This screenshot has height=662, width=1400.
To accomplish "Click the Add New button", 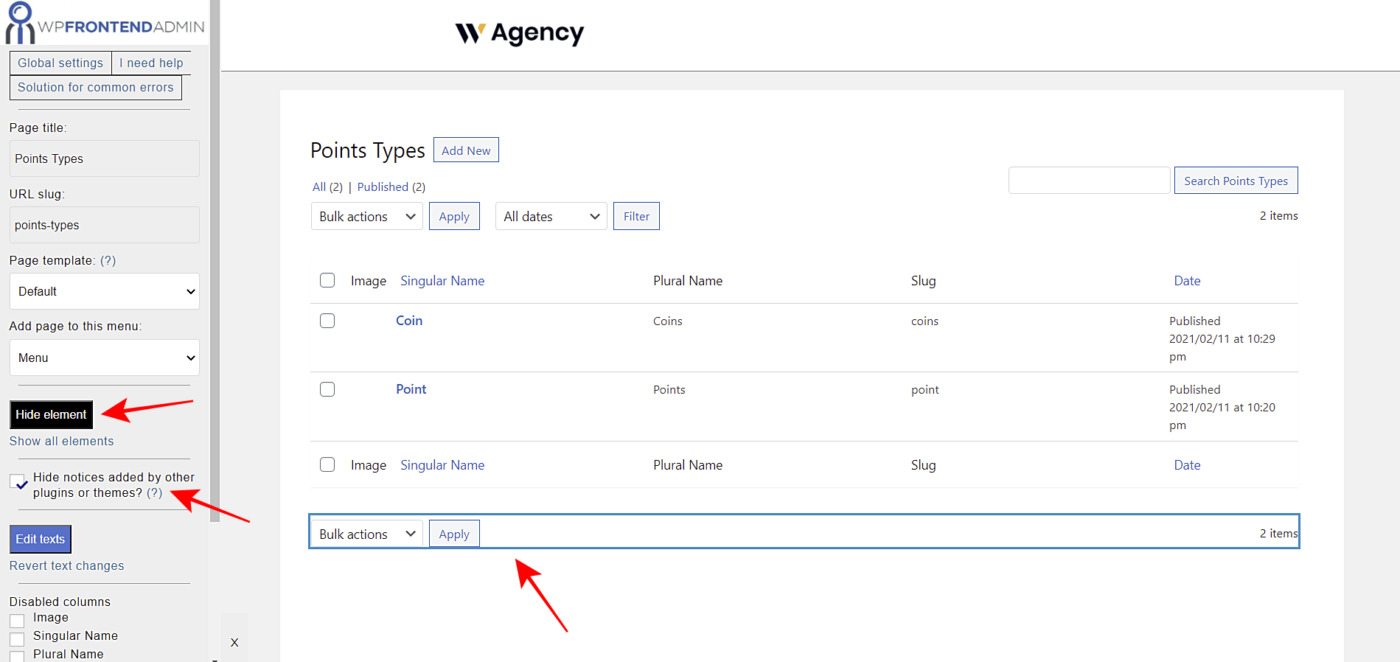I will point(466,151).
